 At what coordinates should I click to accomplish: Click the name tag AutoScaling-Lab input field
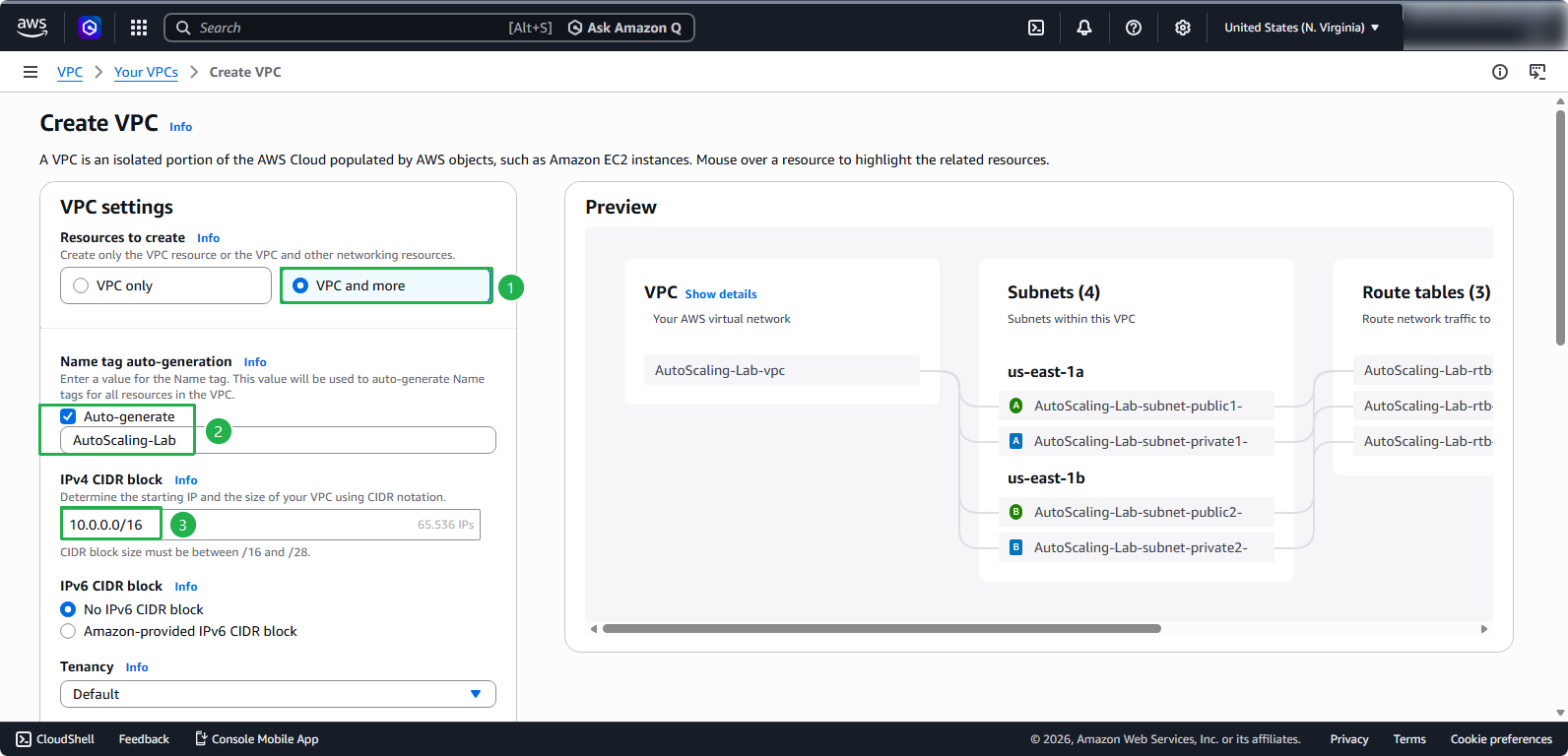point(278,440)
